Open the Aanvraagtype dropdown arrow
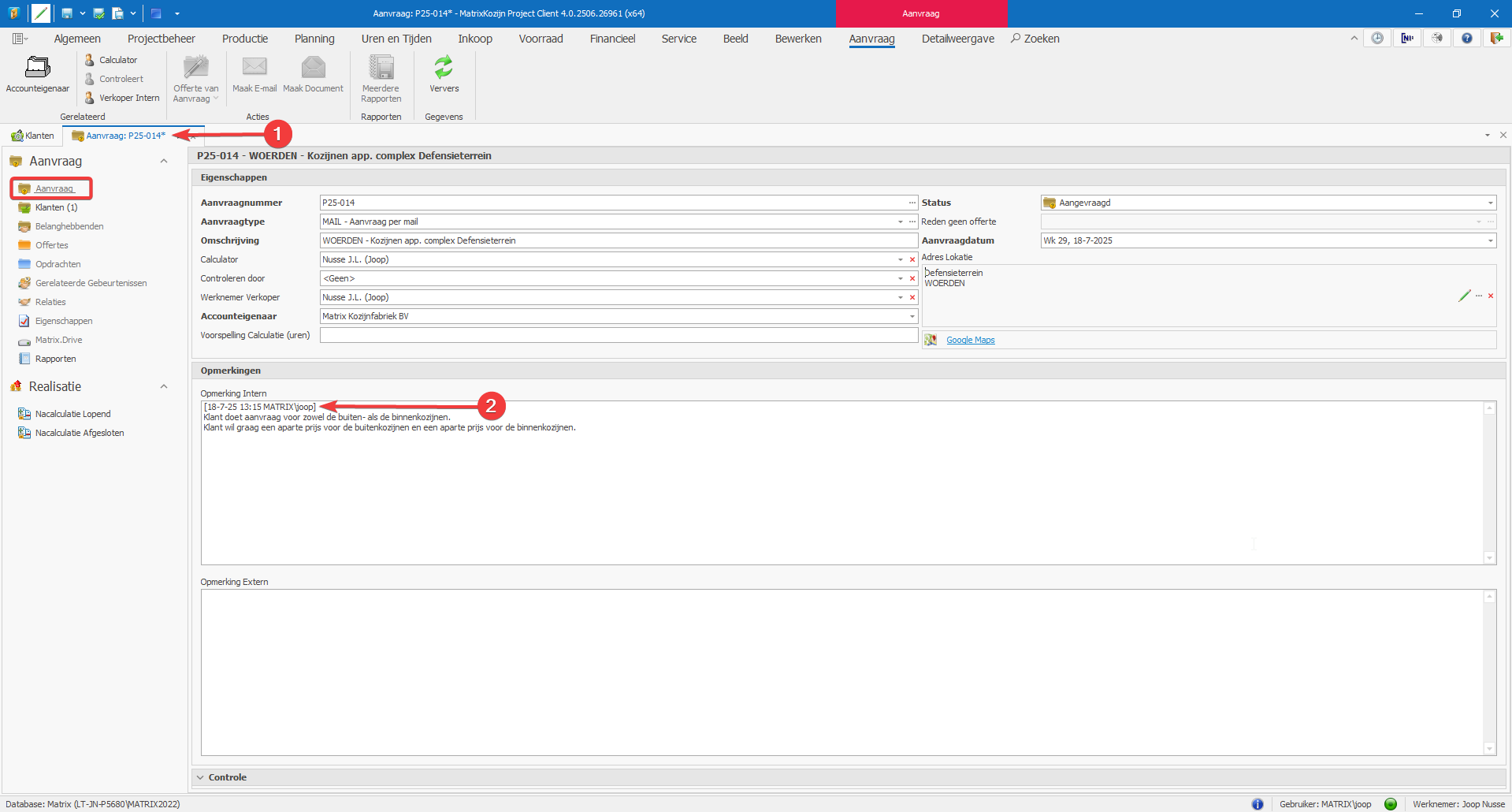The width and height of the screenshot is (1512, 812). (x=901, y=222)
